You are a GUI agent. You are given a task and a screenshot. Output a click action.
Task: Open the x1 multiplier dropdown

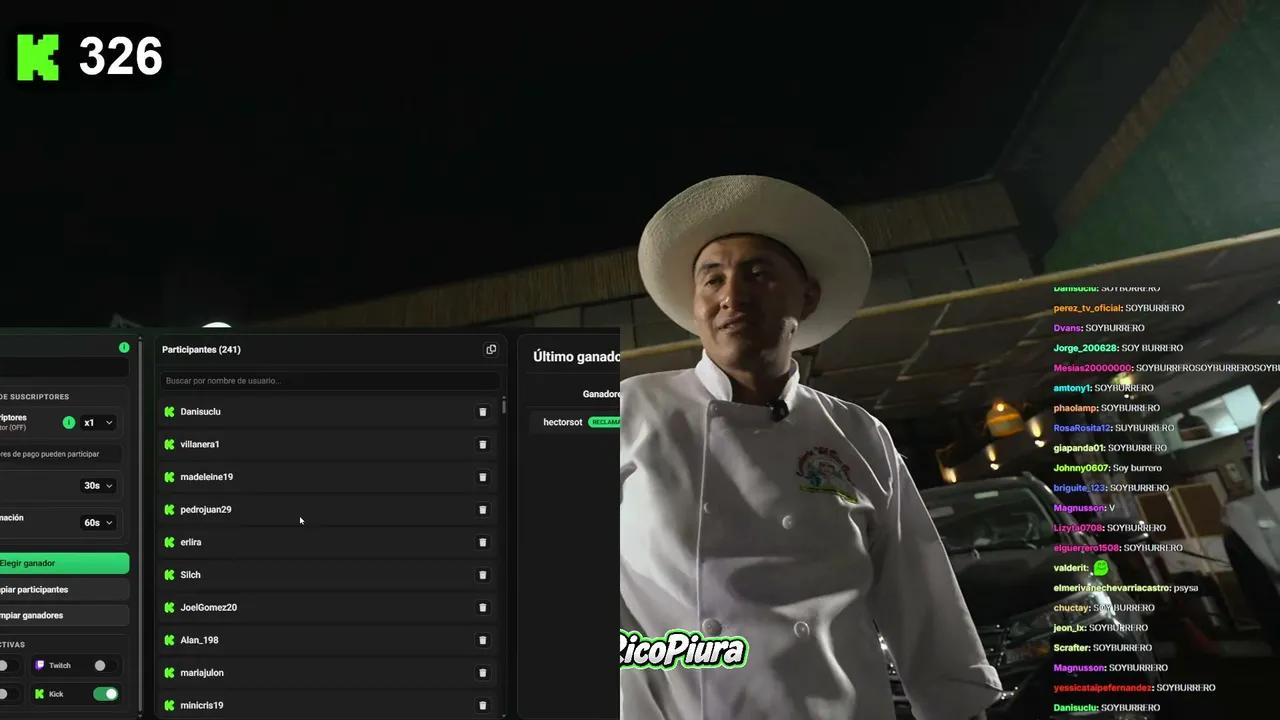pyautogui.click(x=98, y=423)
